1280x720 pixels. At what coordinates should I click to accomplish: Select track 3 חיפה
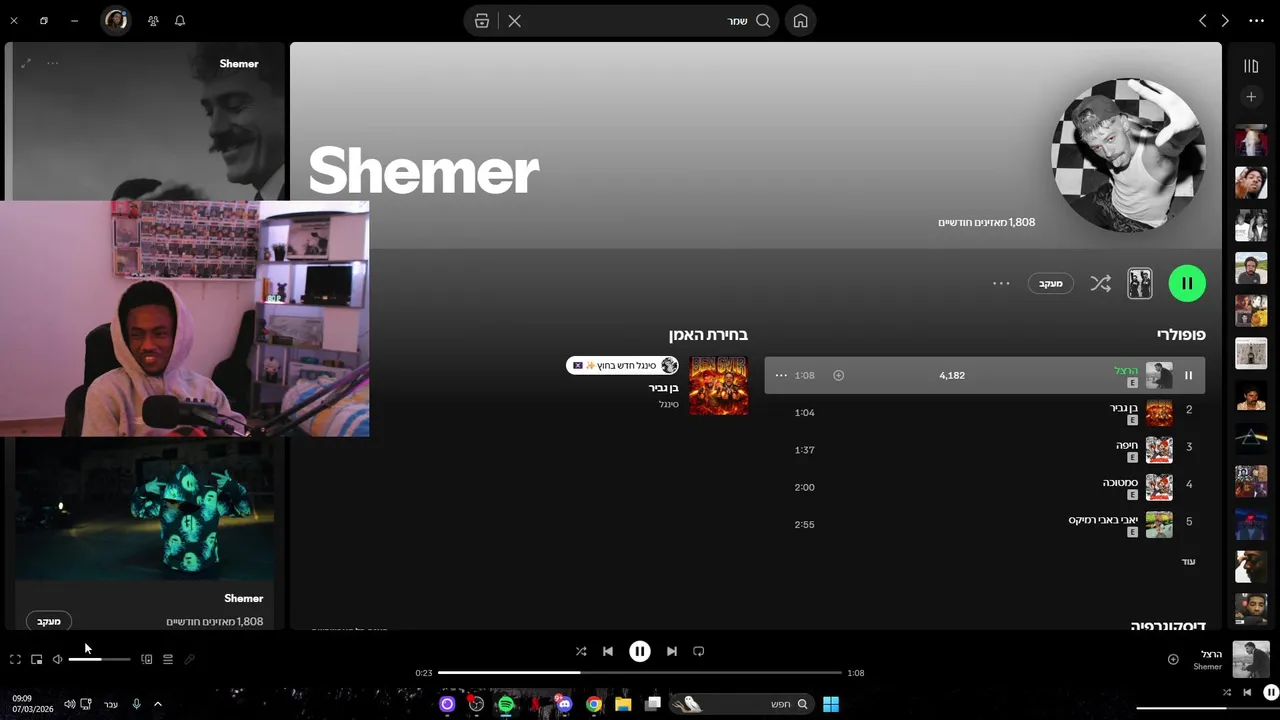pos(985,450)
